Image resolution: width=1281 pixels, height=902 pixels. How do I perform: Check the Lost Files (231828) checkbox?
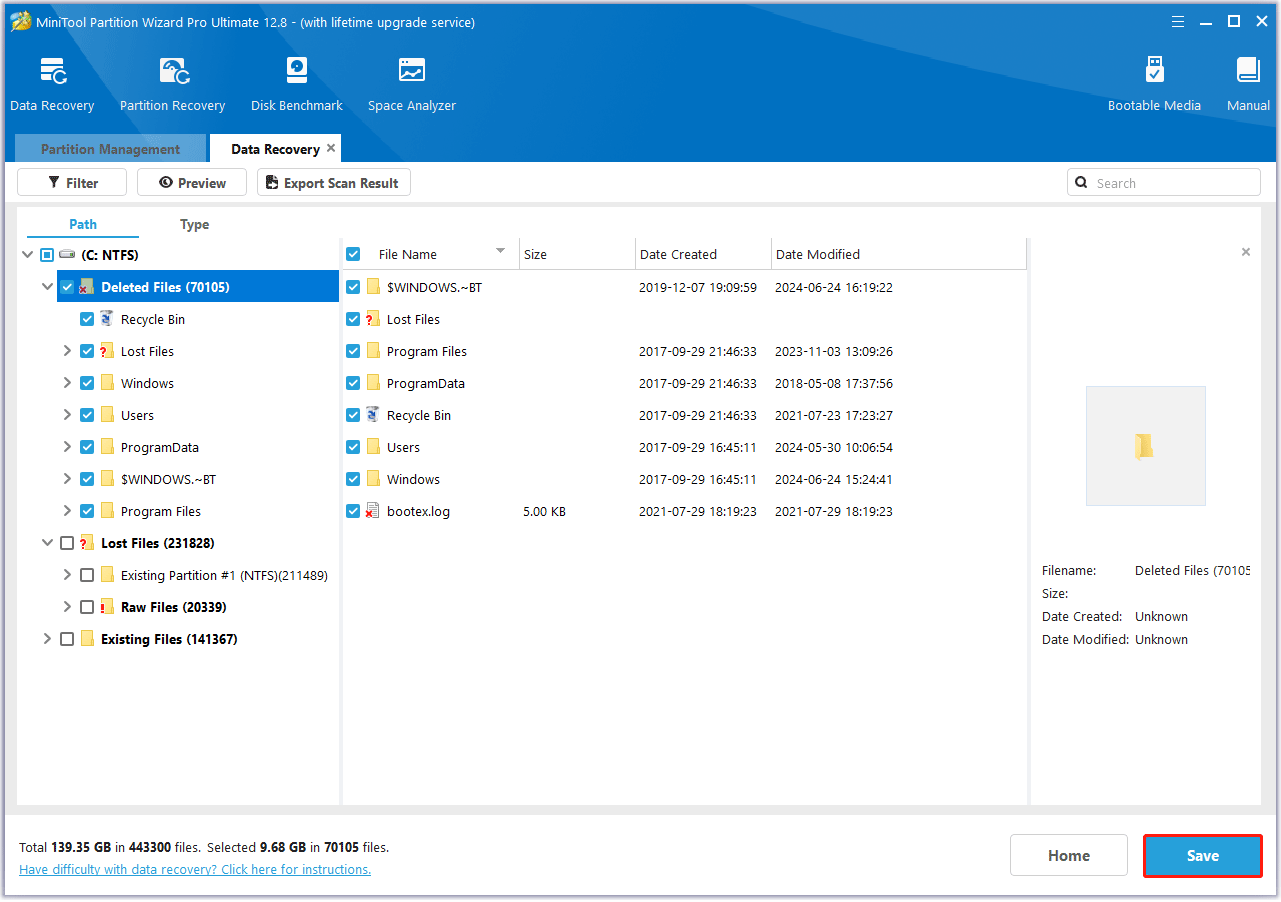point(67,543)
